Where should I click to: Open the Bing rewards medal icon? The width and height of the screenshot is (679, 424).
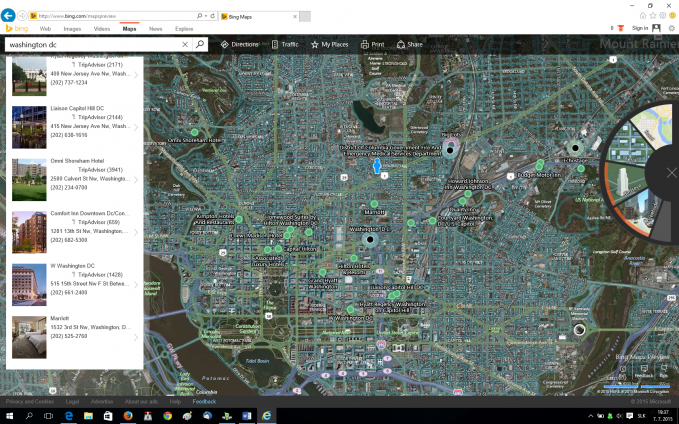(x=621, y=28)
